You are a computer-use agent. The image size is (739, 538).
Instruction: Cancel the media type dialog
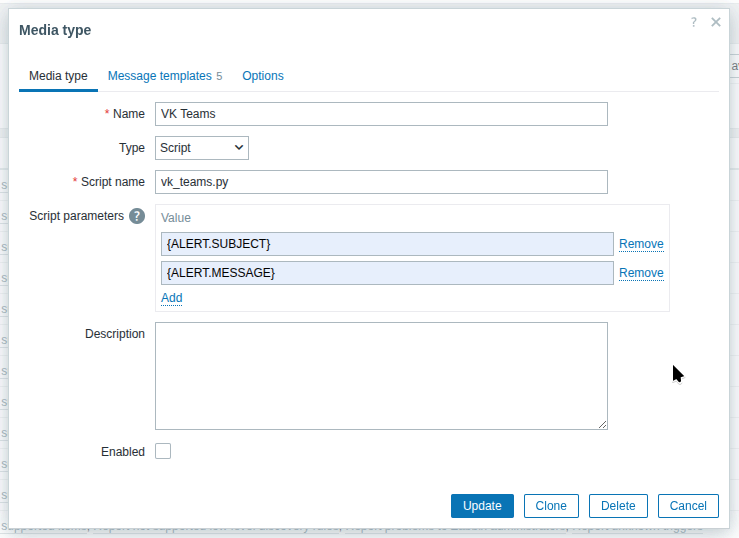[x=688, y=506]
